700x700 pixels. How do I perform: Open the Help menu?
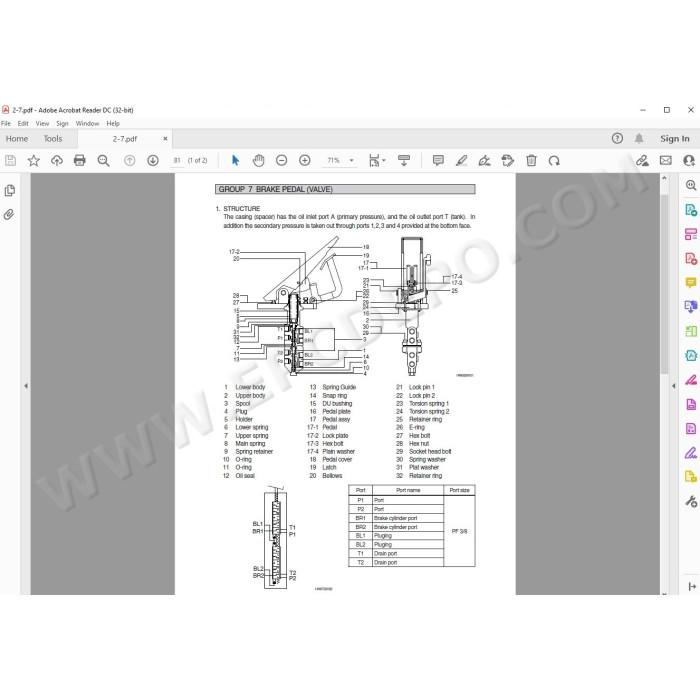113,123
